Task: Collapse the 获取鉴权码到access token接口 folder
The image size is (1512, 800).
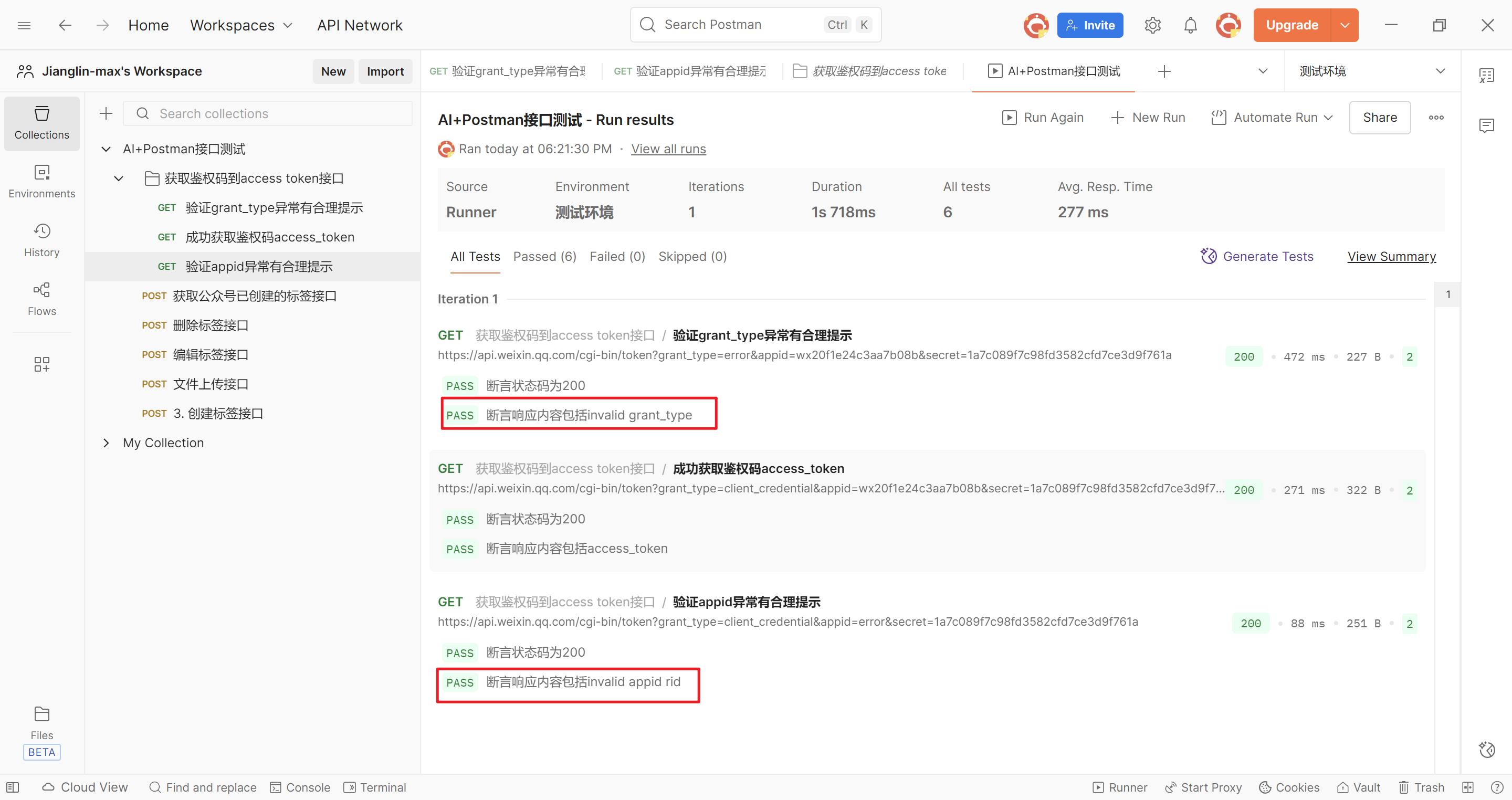Action: click(x=119, y=178)
